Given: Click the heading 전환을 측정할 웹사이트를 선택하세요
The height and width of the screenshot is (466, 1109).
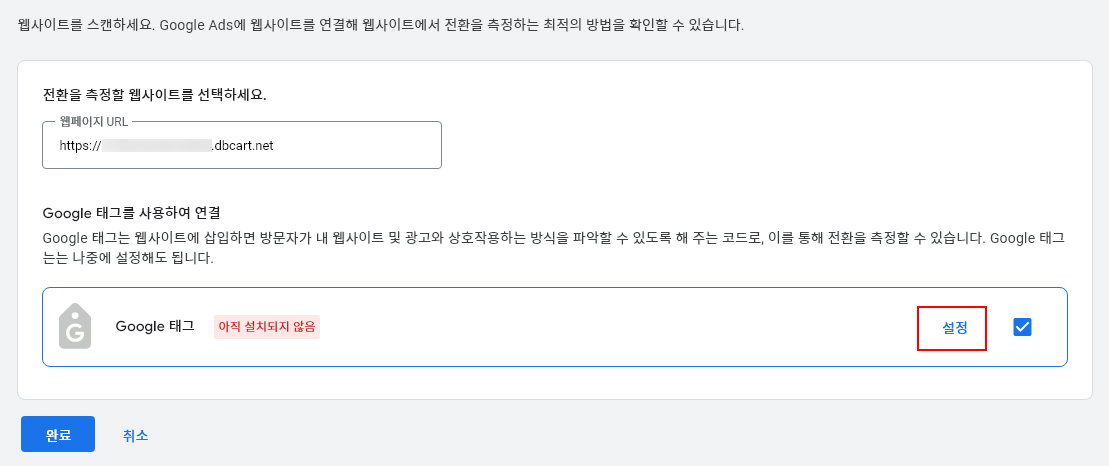Looking at the screenshot, I should [161, 96].
